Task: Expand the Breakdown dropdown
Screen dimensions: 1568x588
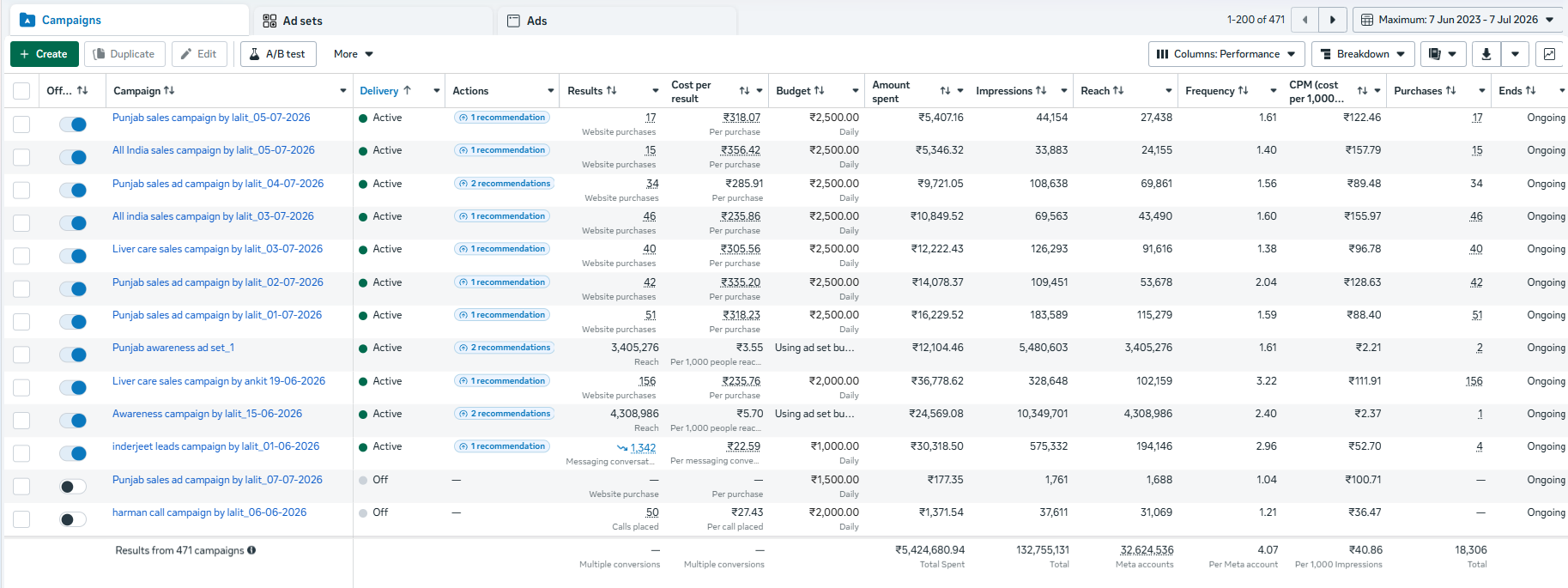Action: pos(1363,54)
